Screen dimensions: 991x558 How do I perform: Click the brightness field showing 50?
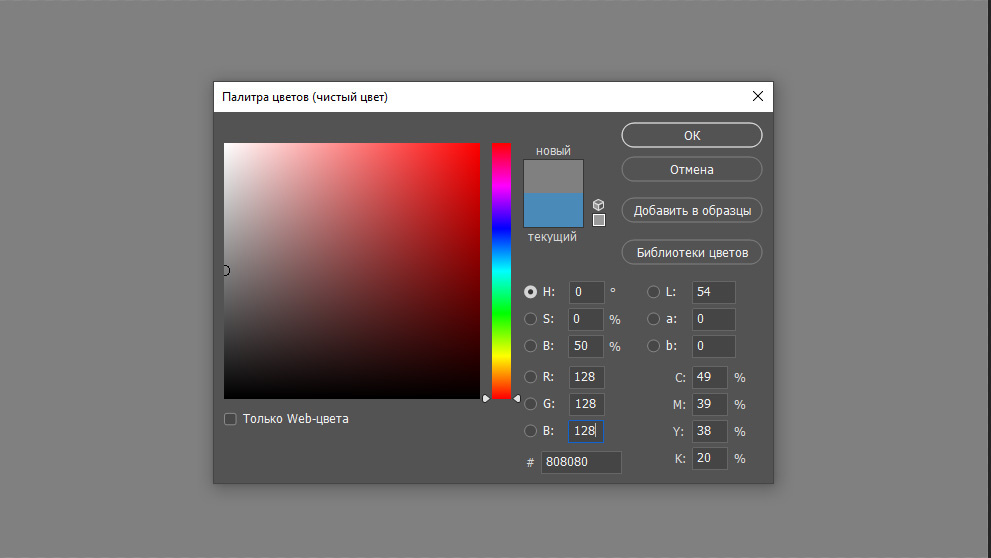click(x=587, y=346)
